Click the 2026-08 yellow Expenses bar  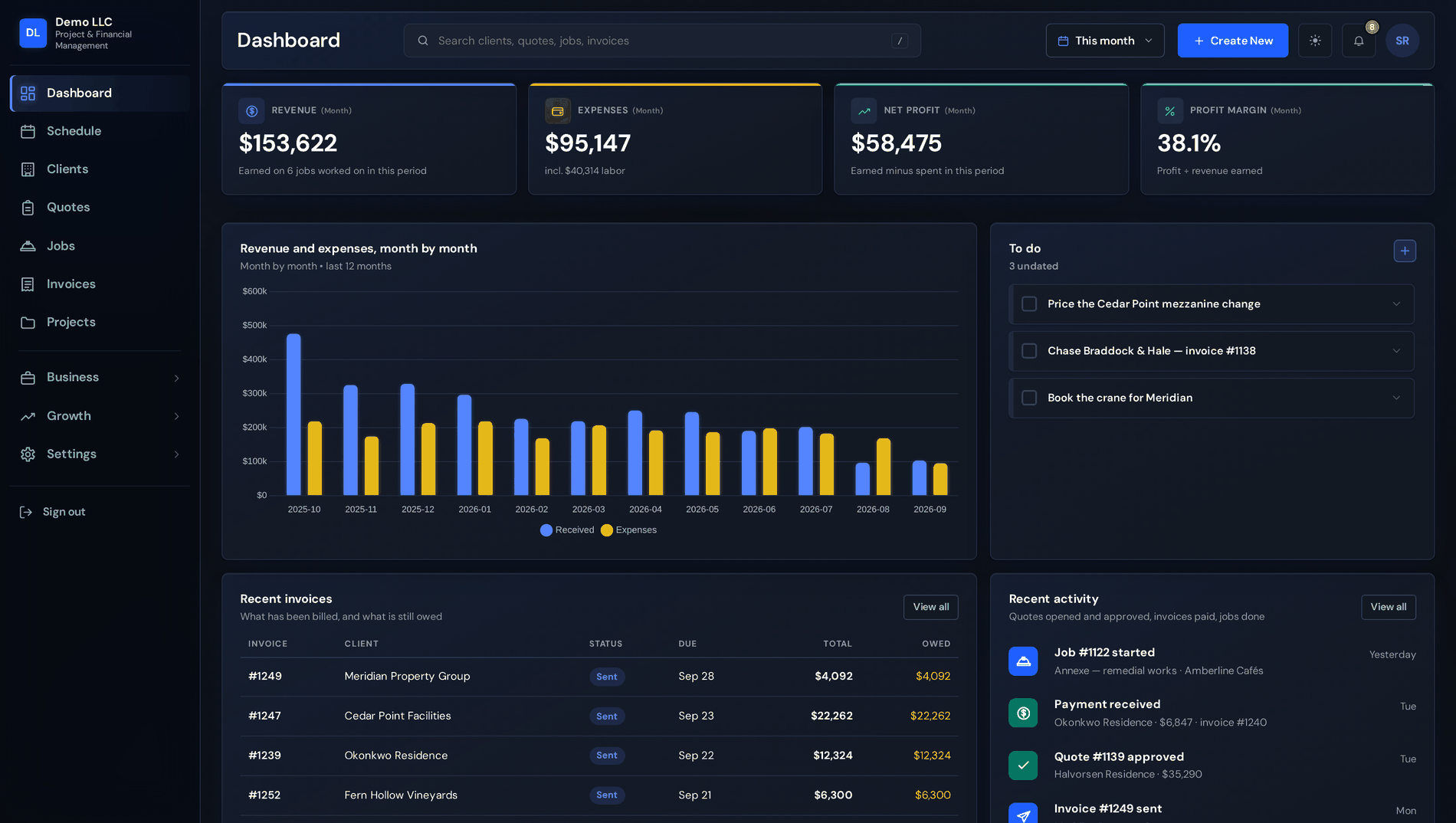(884, 467)
